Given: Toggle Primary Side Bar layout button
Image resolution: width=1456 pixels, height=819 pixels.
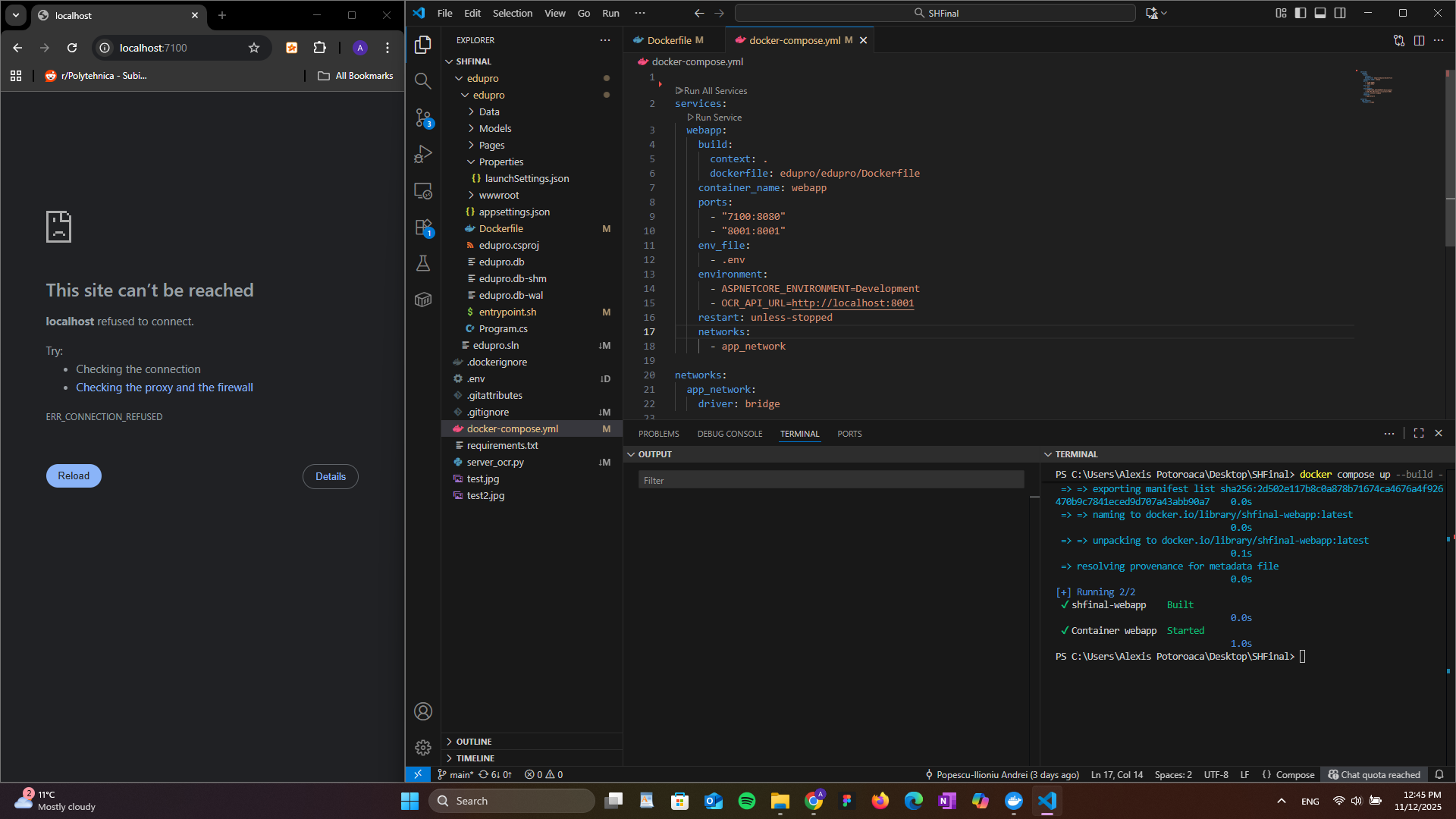Looking at the screenshot, I should 1301,13.
